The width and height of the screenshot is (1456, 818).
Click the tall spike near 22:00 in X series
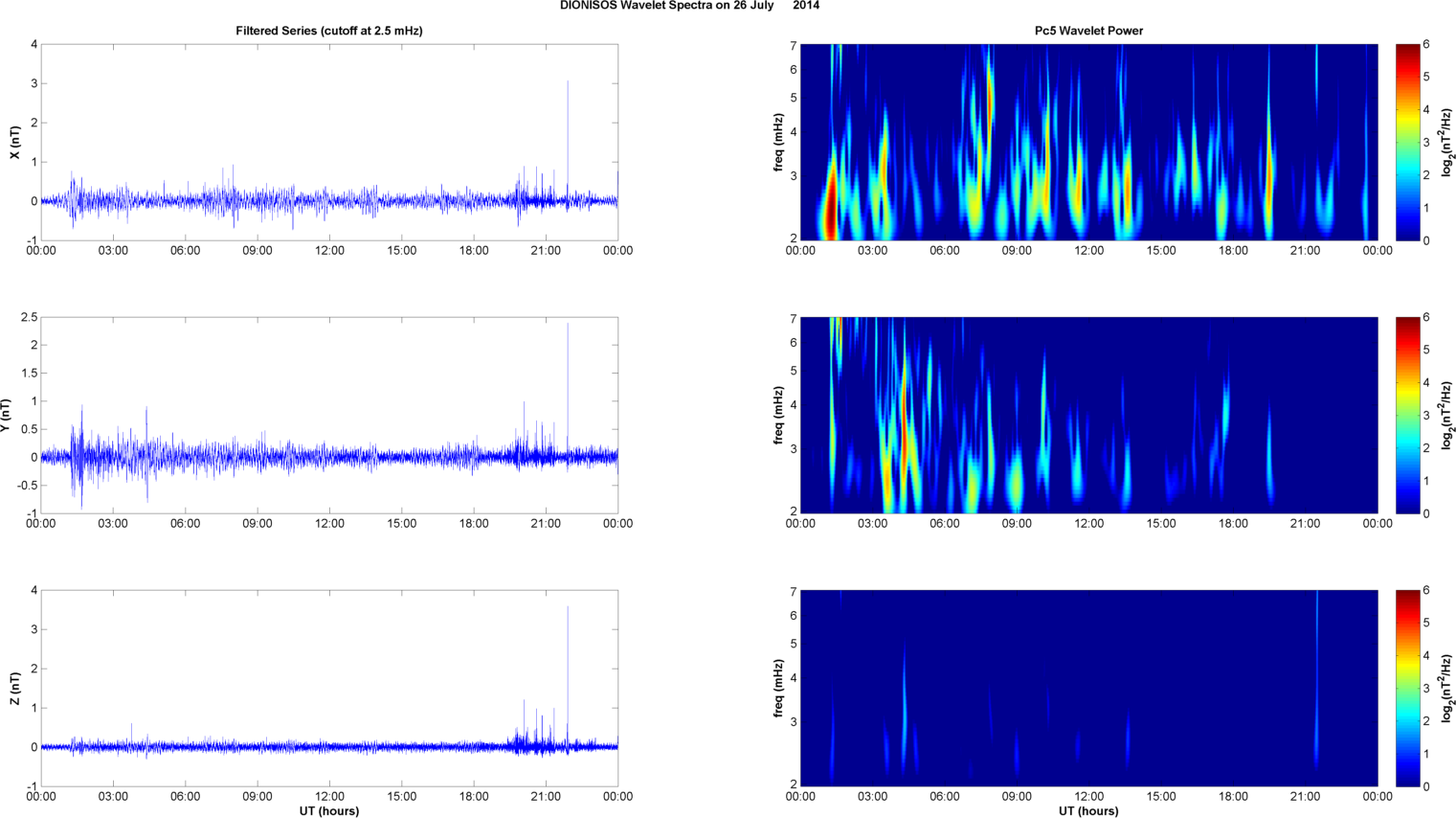568,139
